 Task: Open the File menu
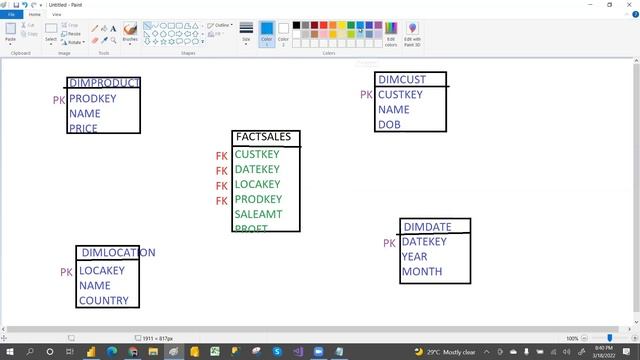11,14
